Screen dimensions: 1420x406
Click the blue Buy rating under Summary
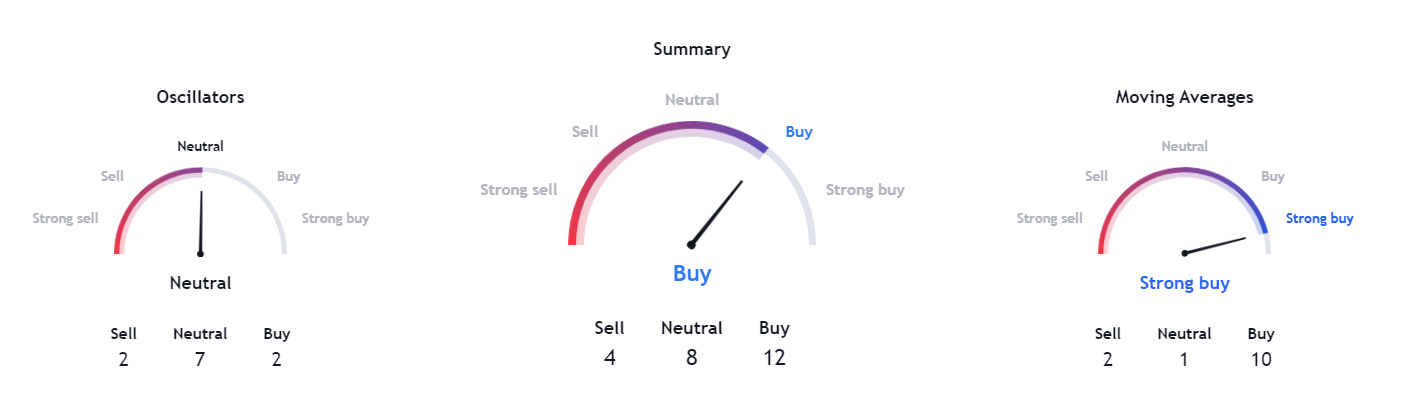[x=692, y=273]
